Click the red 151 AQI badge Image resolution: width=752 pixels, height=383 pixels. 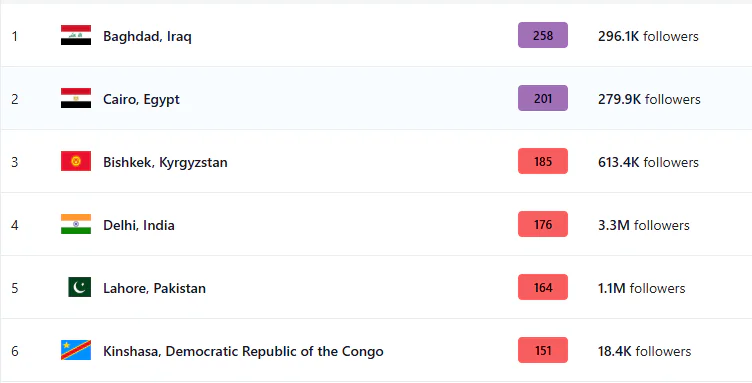point(543,350)
